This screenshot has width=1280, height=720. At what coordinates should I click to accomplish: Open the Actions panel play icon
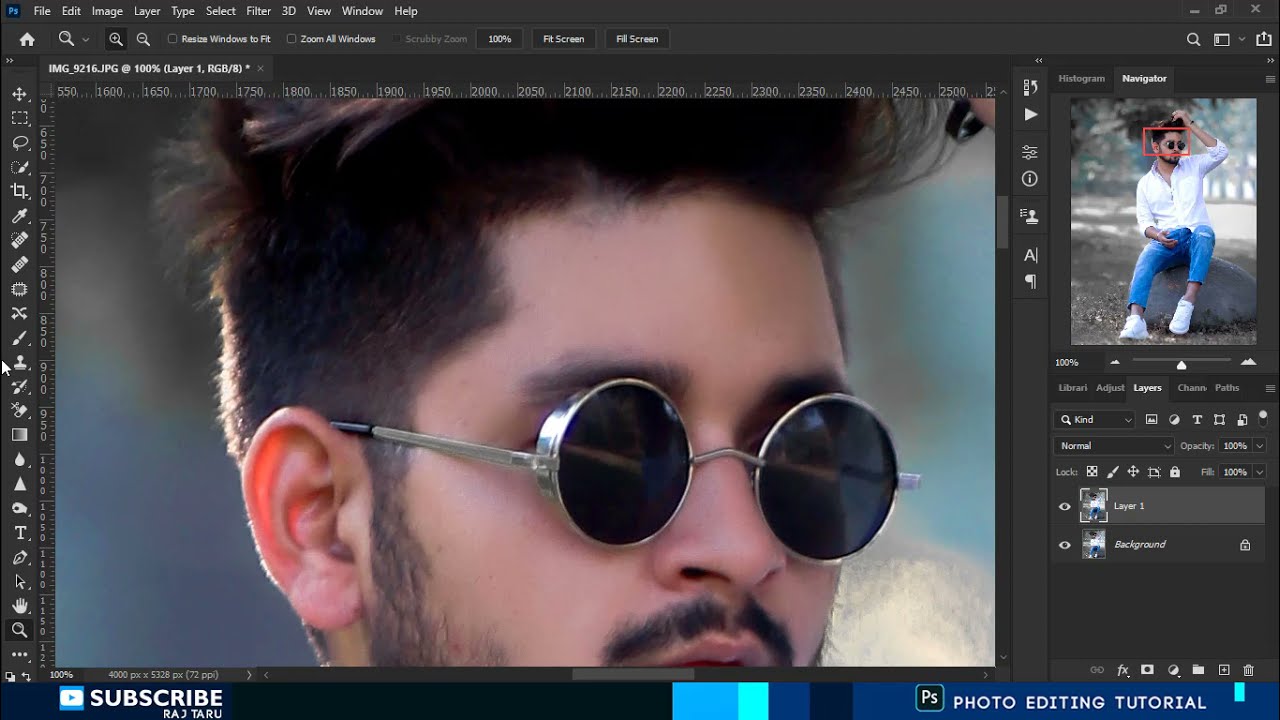point(1030,115)
